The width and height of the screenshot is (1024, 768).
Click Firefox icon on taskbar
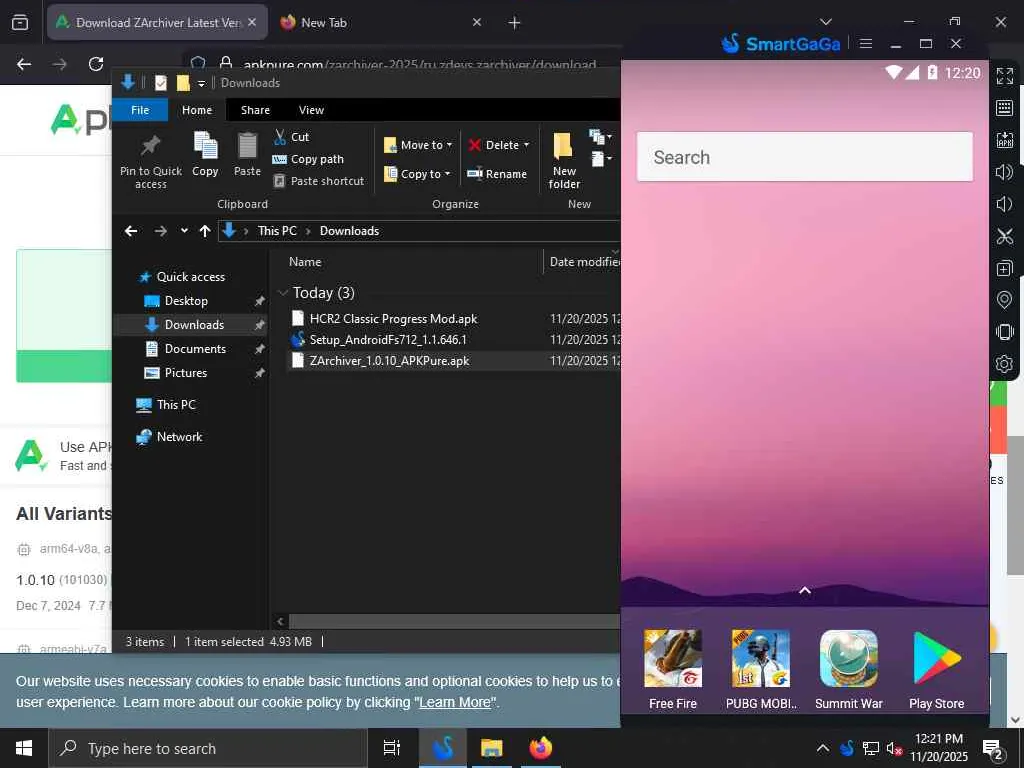[x=541, y=748]
